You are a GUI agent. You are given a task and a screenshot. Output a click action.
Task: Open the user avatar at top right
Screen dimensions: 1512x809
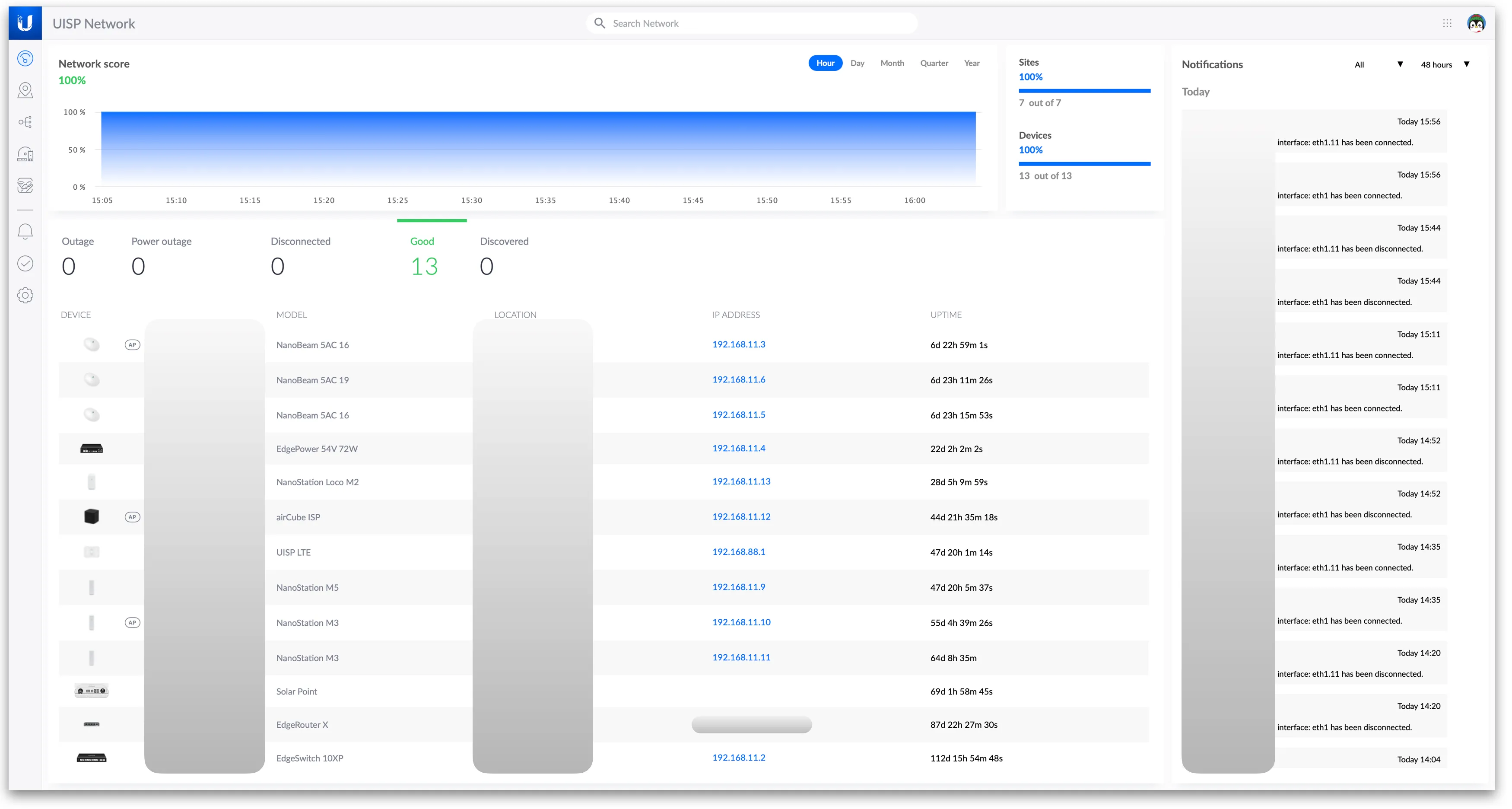[1476, 23]
